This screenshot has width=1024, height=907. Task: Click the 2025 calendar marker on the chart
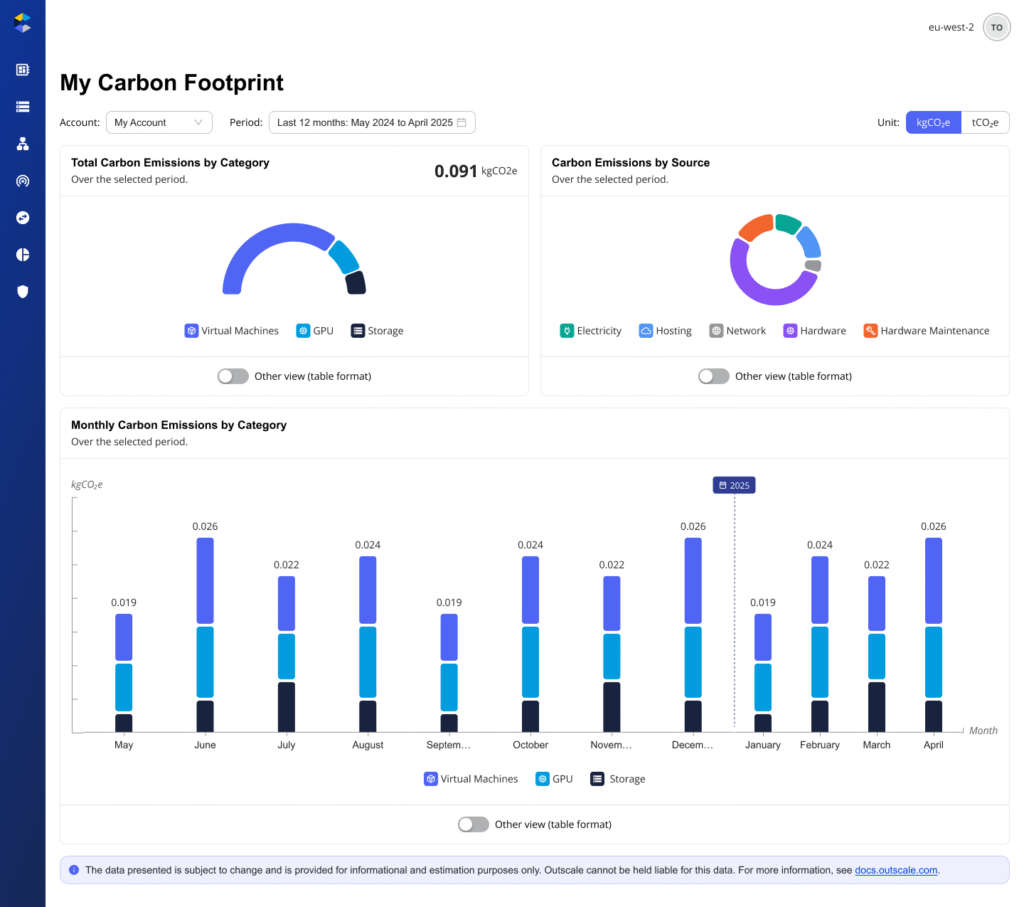734,485
